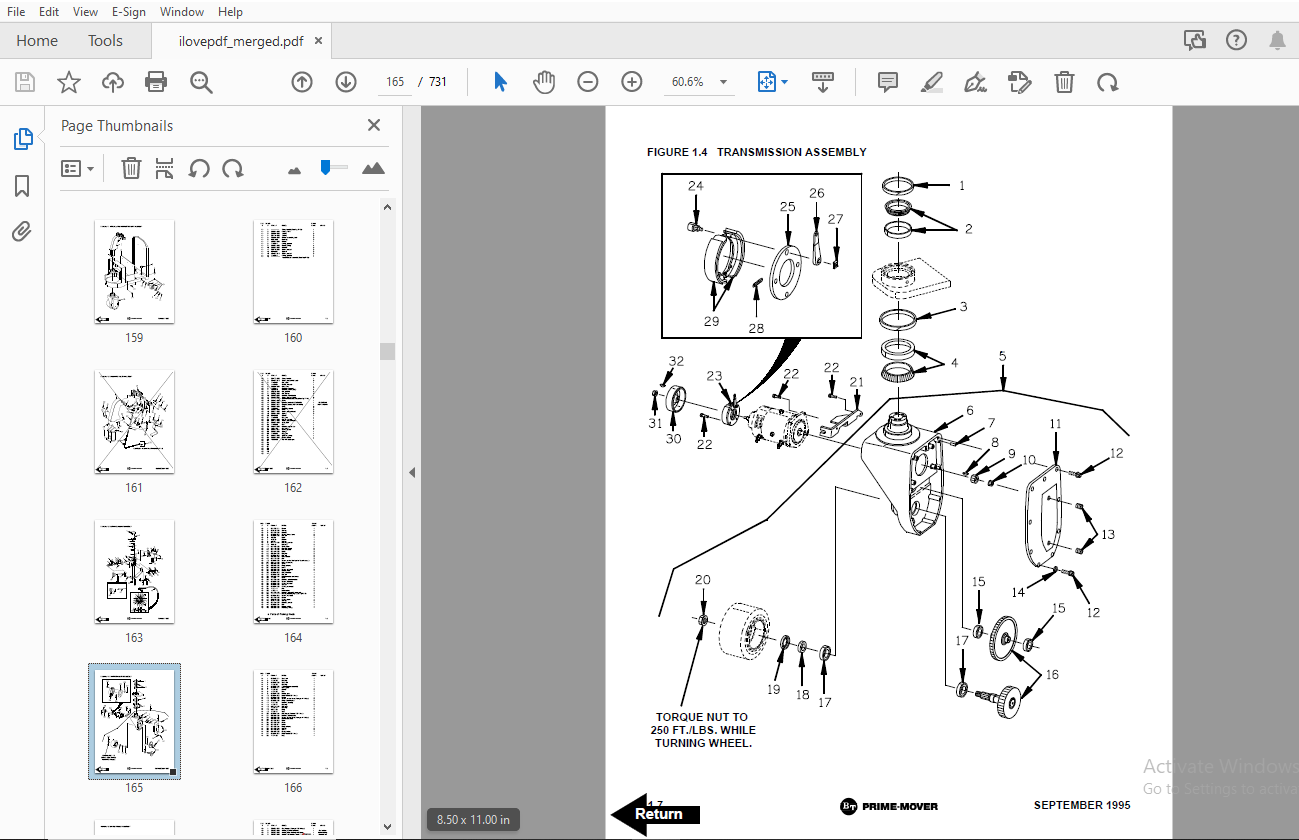The image size is (1299, 840).
Task: Select page 162 thumbnail
Action: coord(293,421)
